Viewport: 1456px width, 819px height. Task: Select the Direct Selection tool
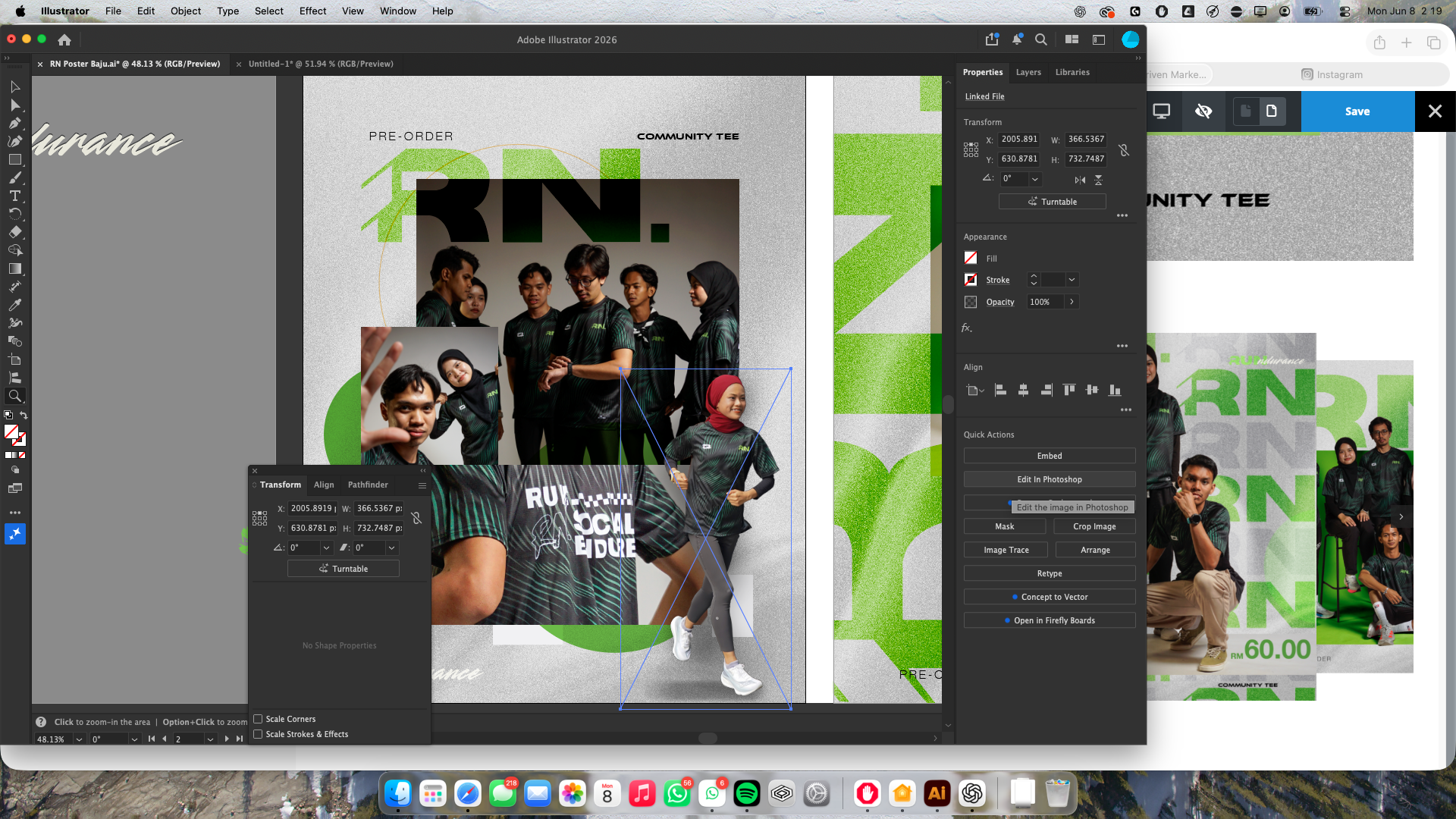point(15,105)
